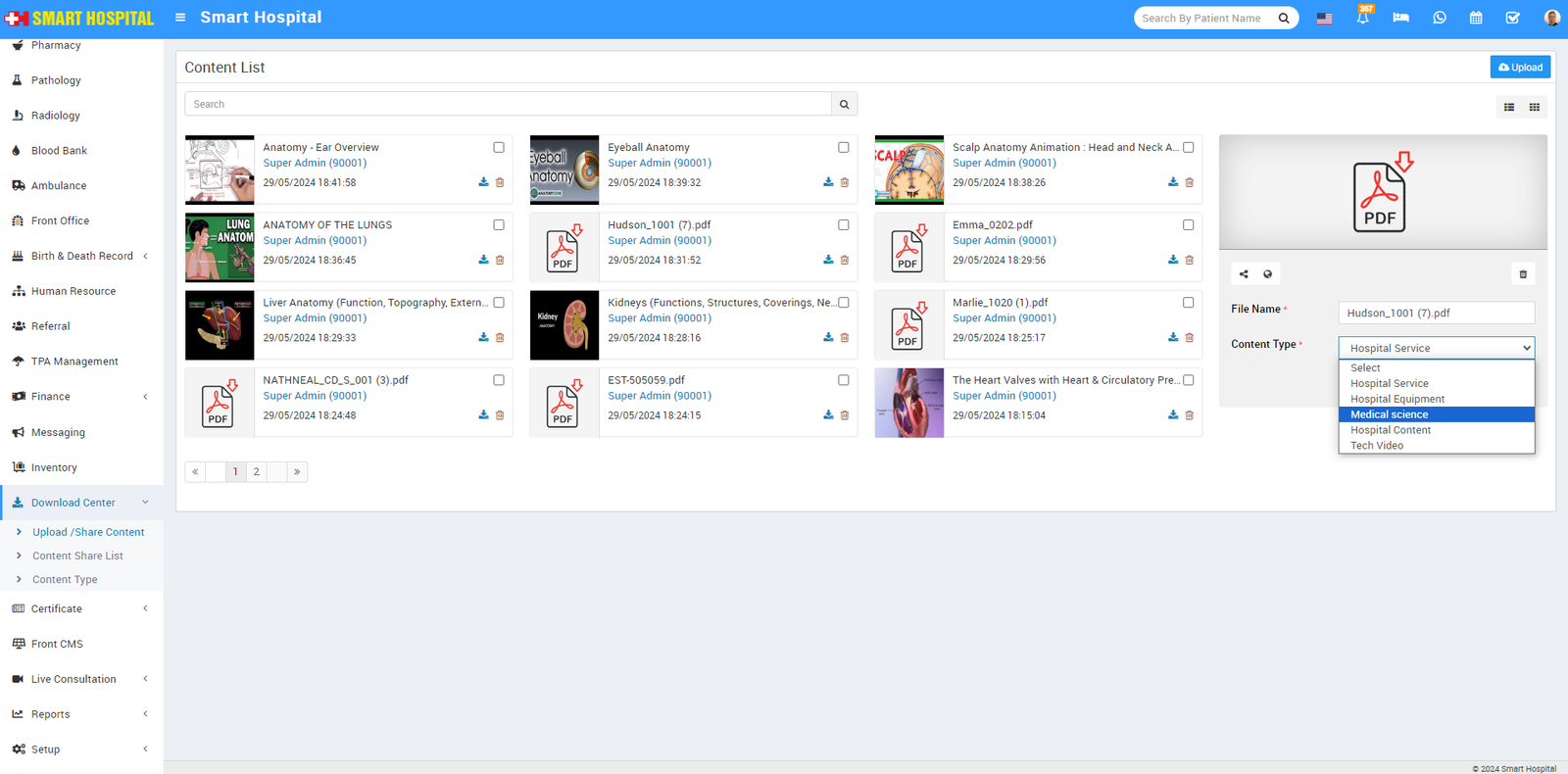This screenshot has width=1568, height=774.
Task: Click the Upload button
Action: (1520, 67)
